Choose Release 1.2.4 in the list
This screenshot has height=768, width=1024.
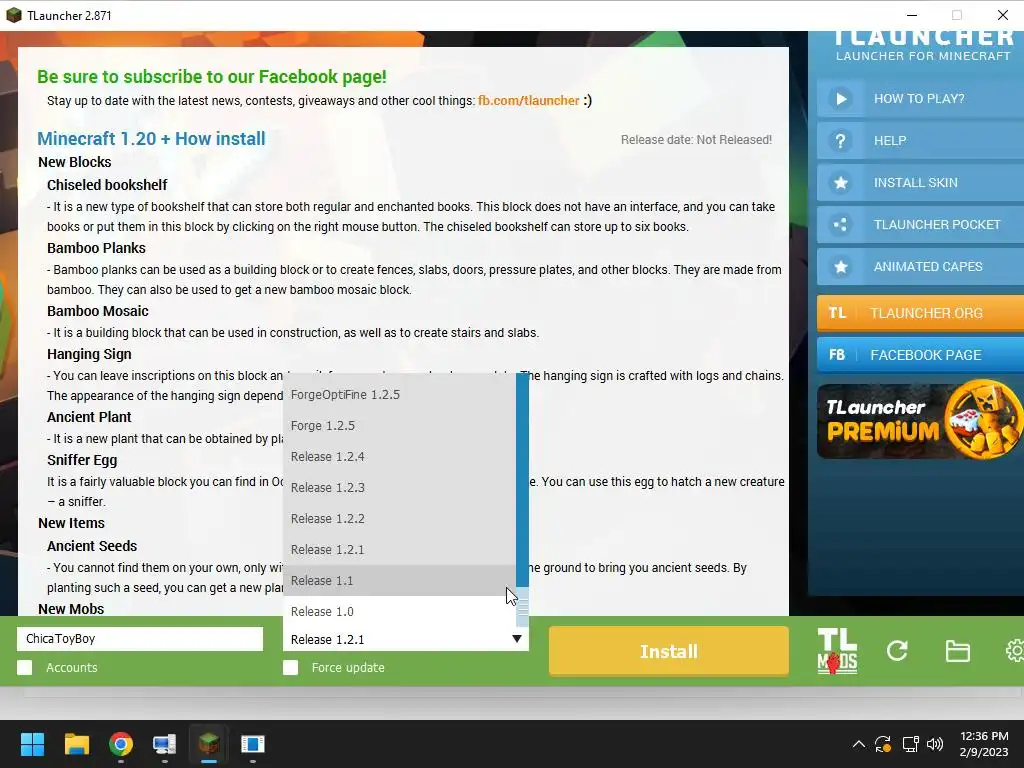click(399, 456)
